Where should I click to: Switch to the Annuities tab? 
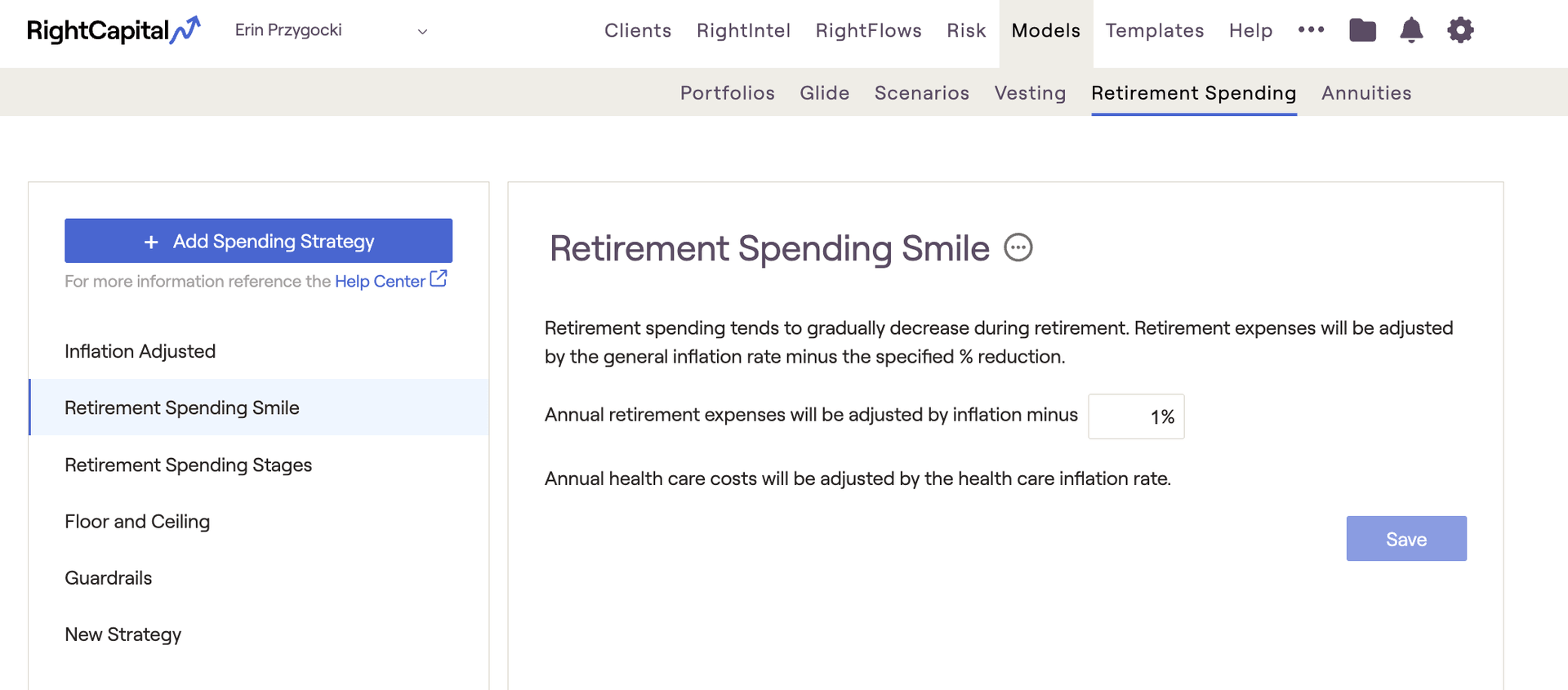pos(1366,93)
